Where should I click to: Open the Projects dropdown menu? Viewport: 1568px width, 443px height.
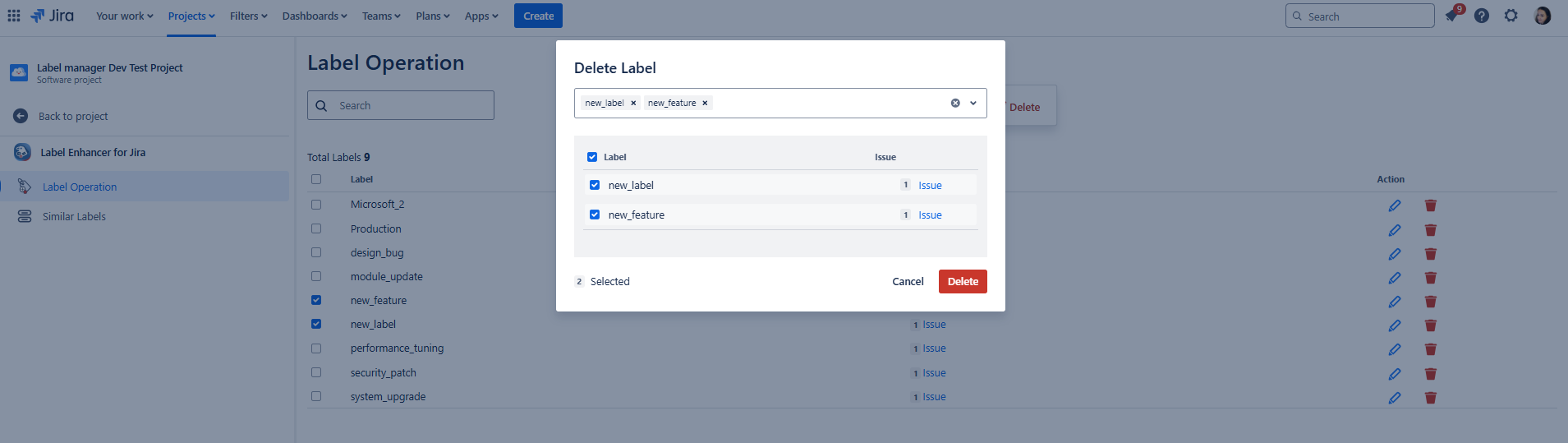click(x=191, y=16)
